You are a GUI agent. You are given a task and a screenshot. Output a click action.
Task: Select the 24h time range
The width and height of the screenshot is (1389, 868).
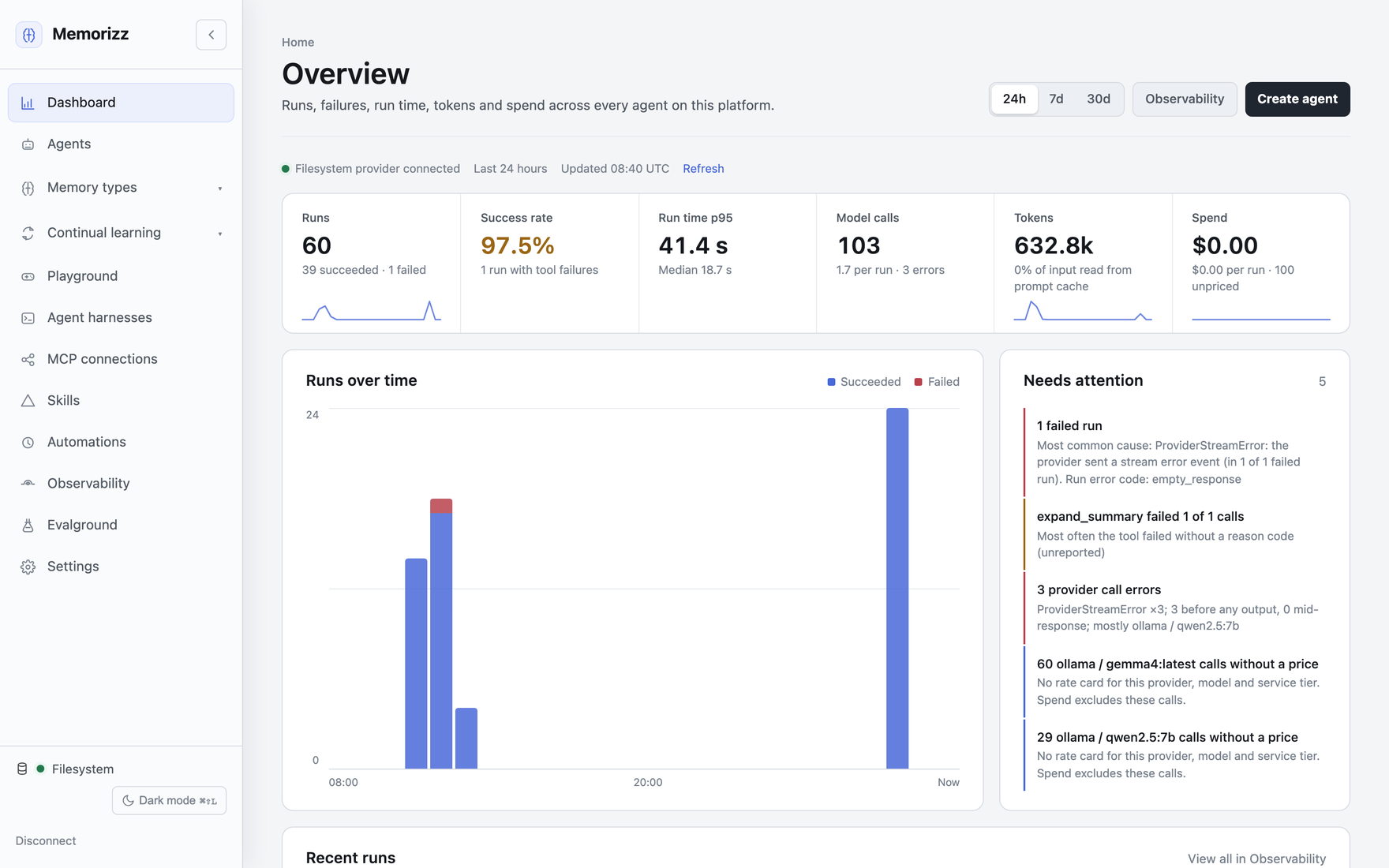(x=1014, y=99)
